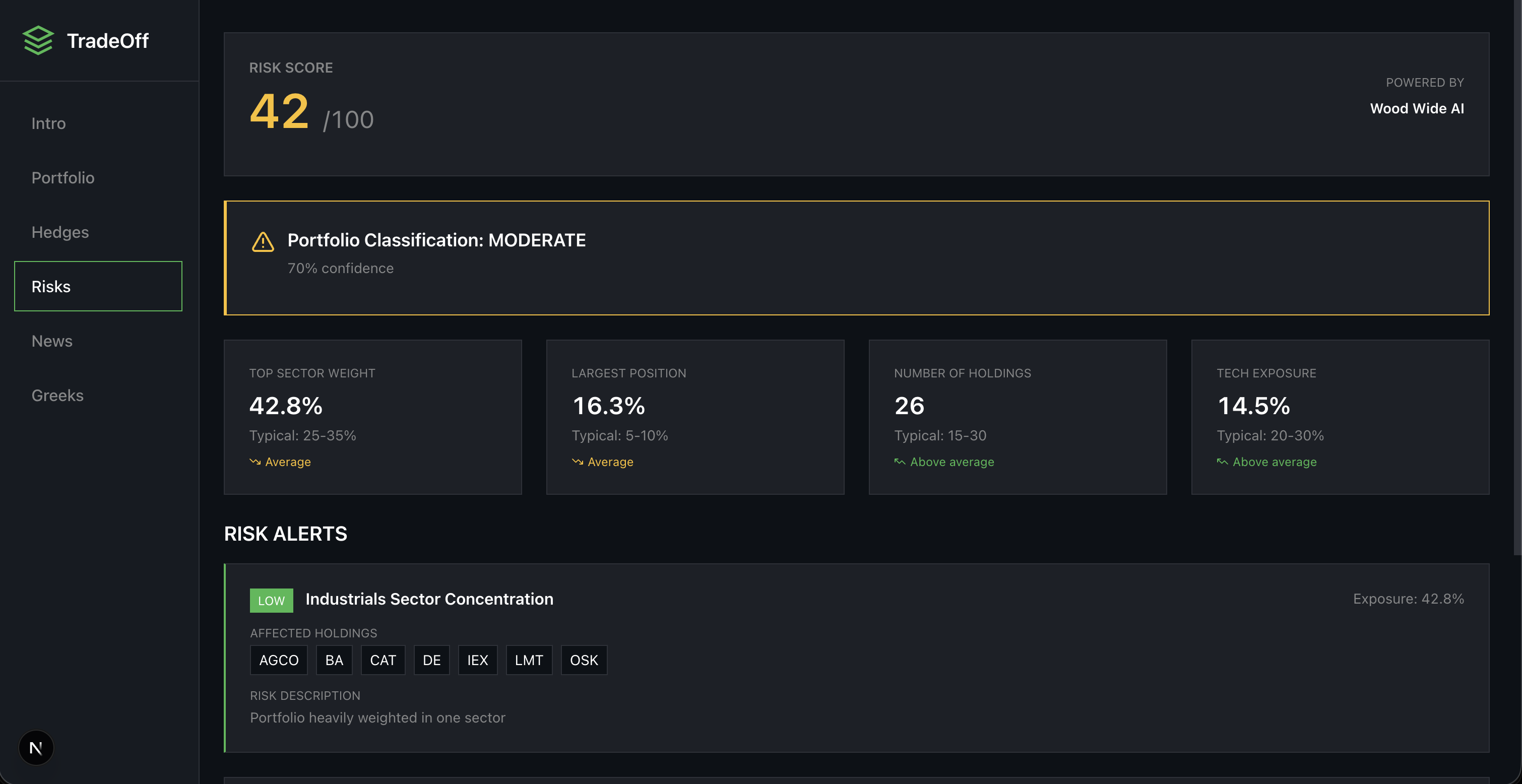Click the AGCO holding chip
The width and height of the screenshot is (1522, 784).
279,660
